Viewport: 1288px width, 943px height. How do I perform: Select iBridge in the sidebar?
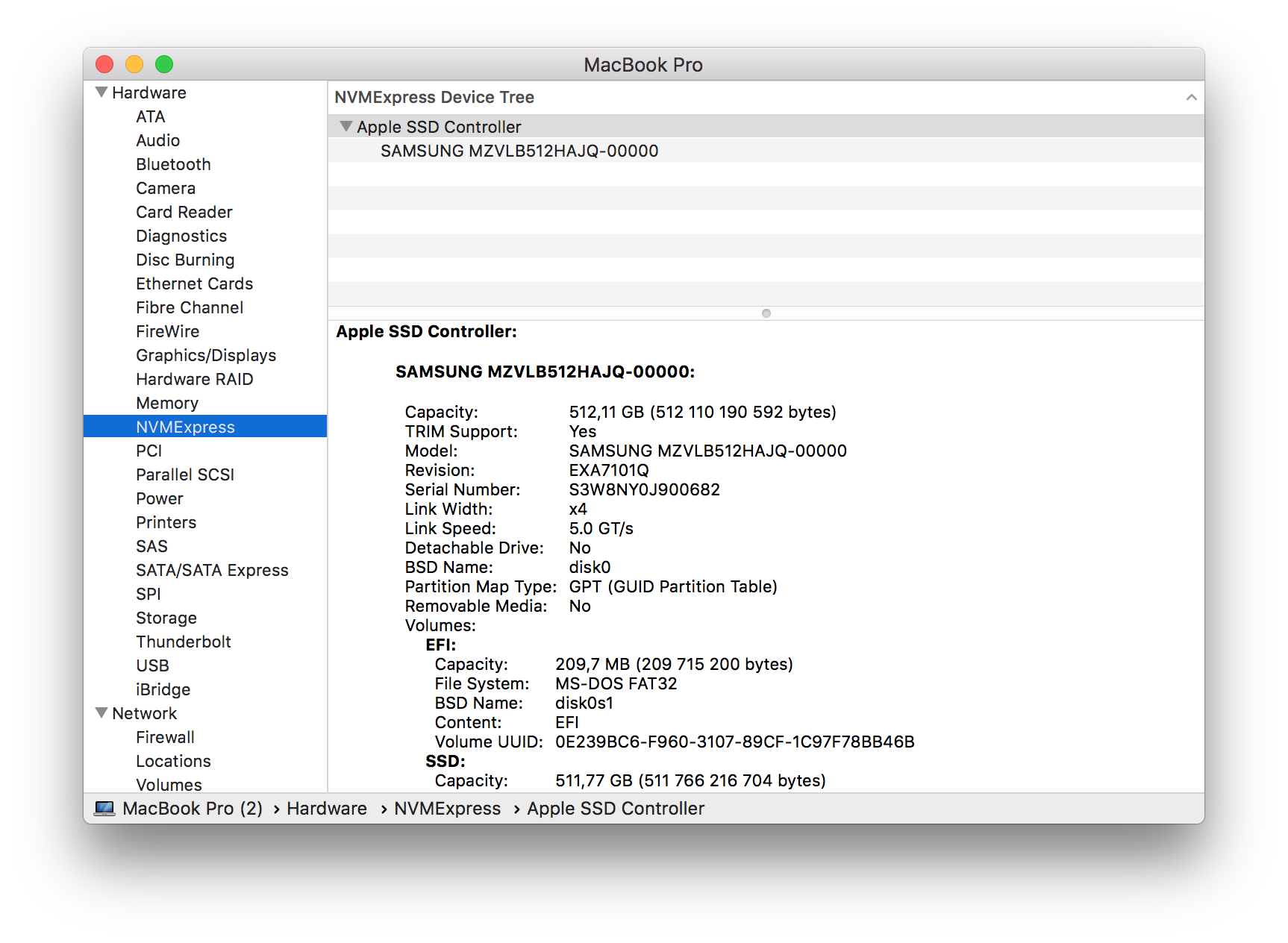coord(163,689)
